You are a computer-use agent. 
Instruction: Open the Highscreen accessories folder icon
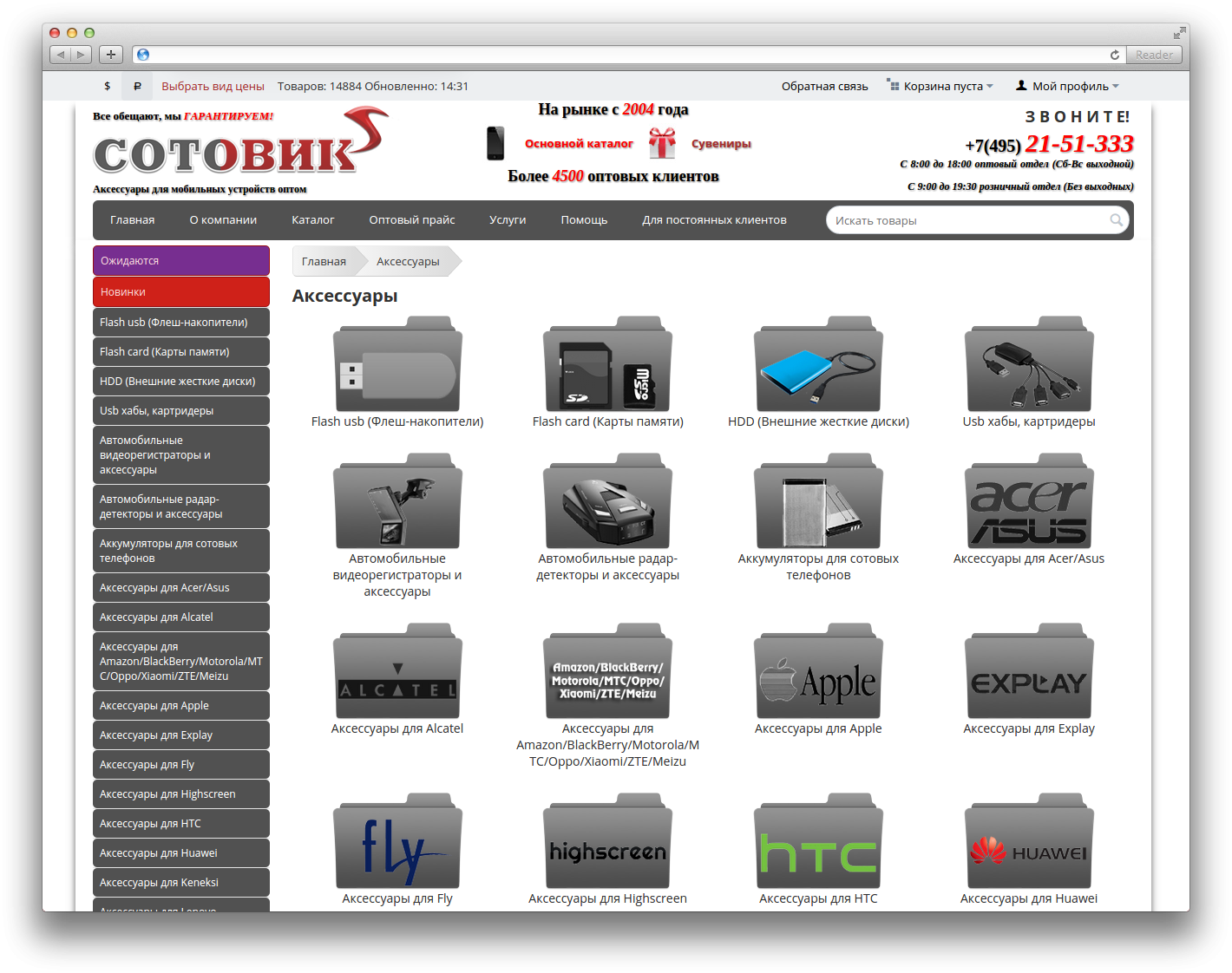click(607, 841)
